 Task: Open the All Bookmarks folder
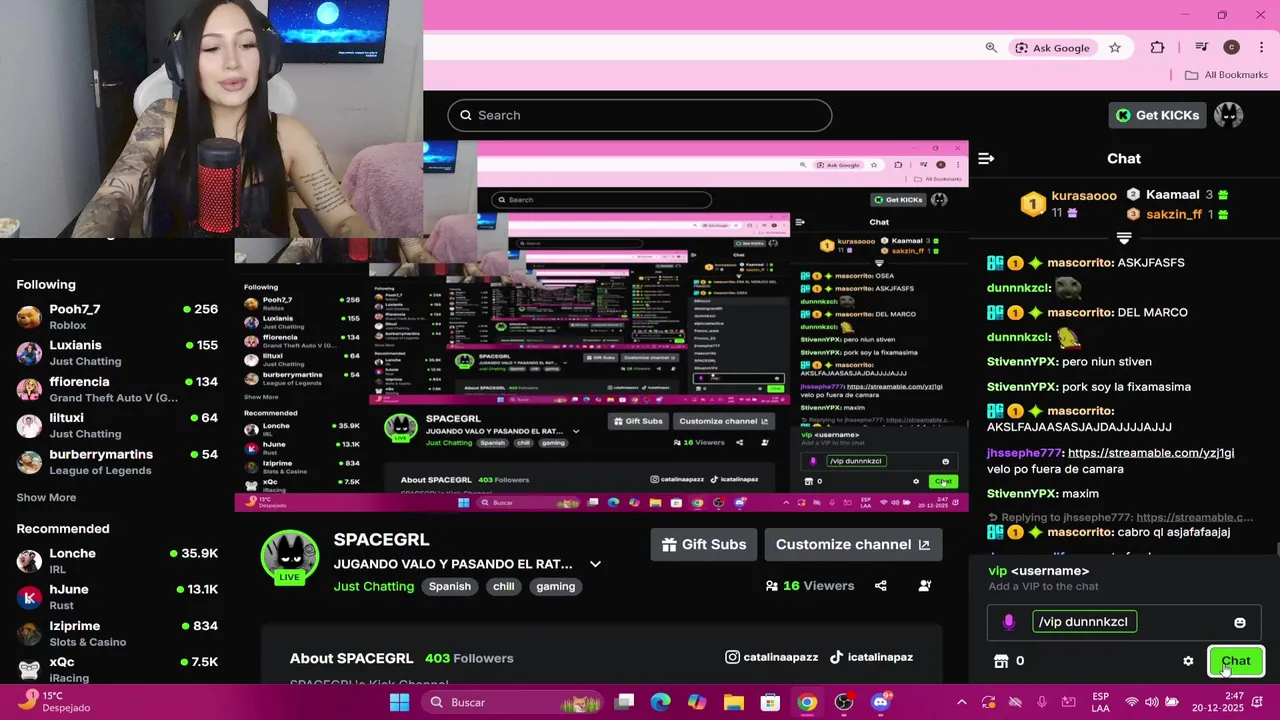(1226, 75)
